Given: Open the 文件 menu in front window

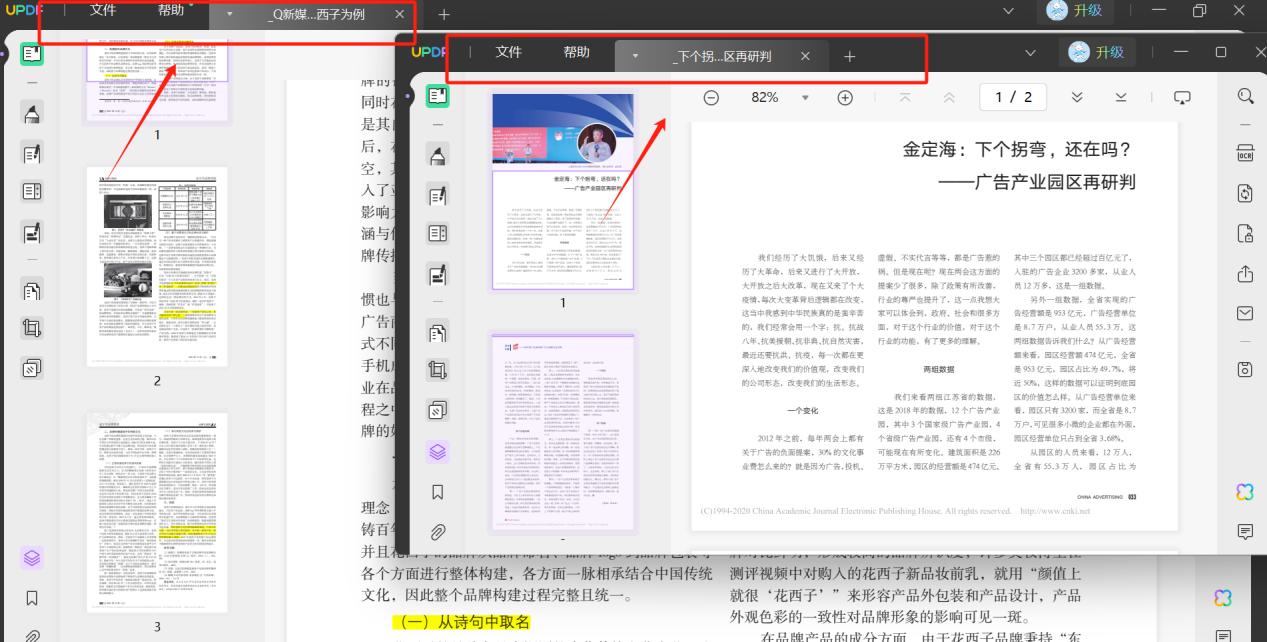Looking at the screenshot, I should pyautogui.click(x=509, y=53).
